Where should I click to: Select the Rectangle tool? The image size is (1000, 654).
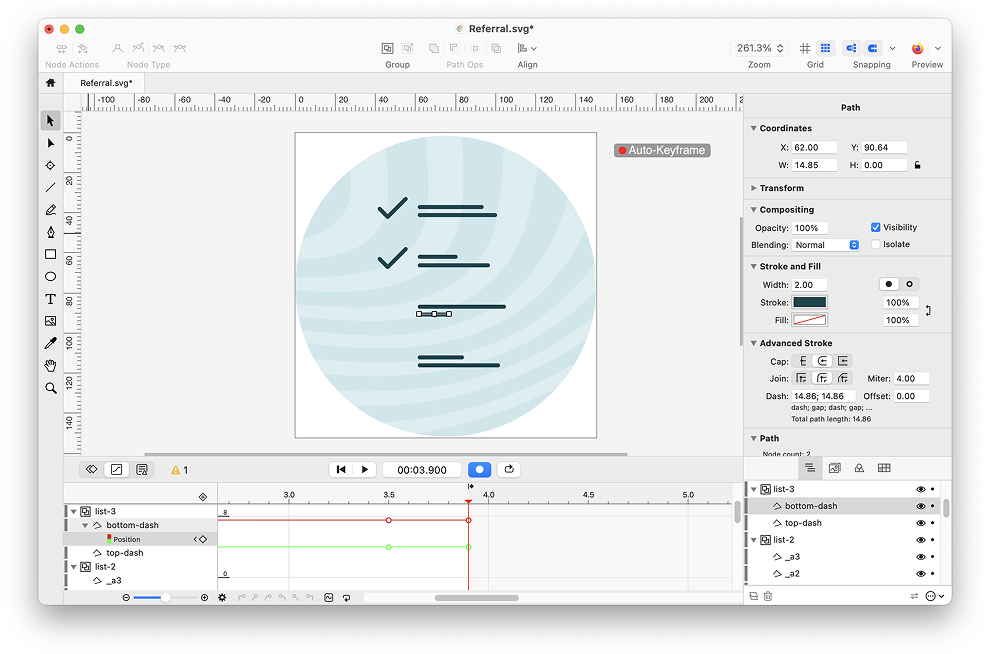pos(50,254)
